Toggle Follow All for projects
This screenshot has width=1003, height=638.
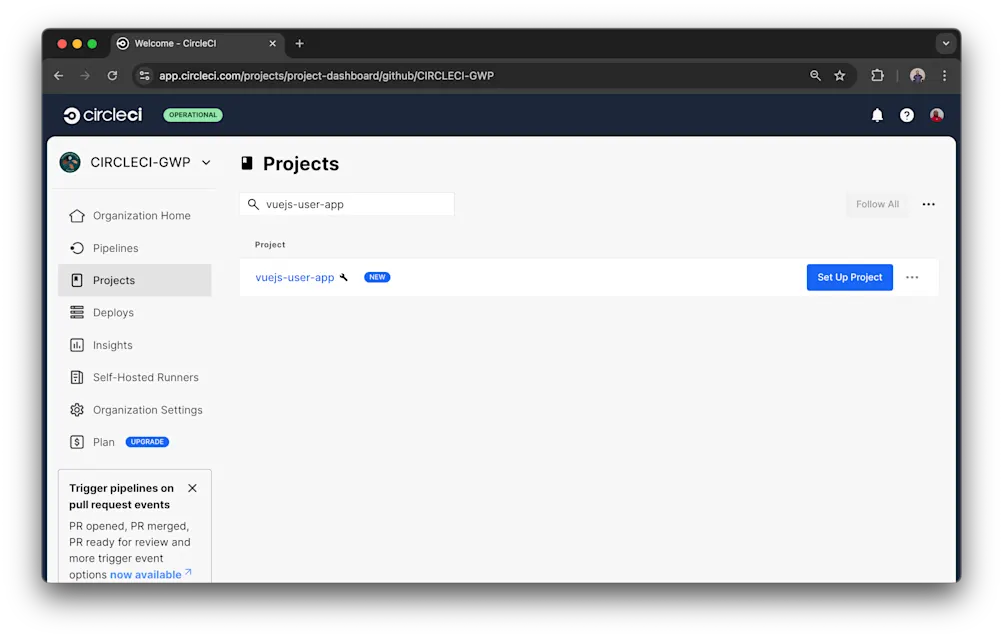876,204
